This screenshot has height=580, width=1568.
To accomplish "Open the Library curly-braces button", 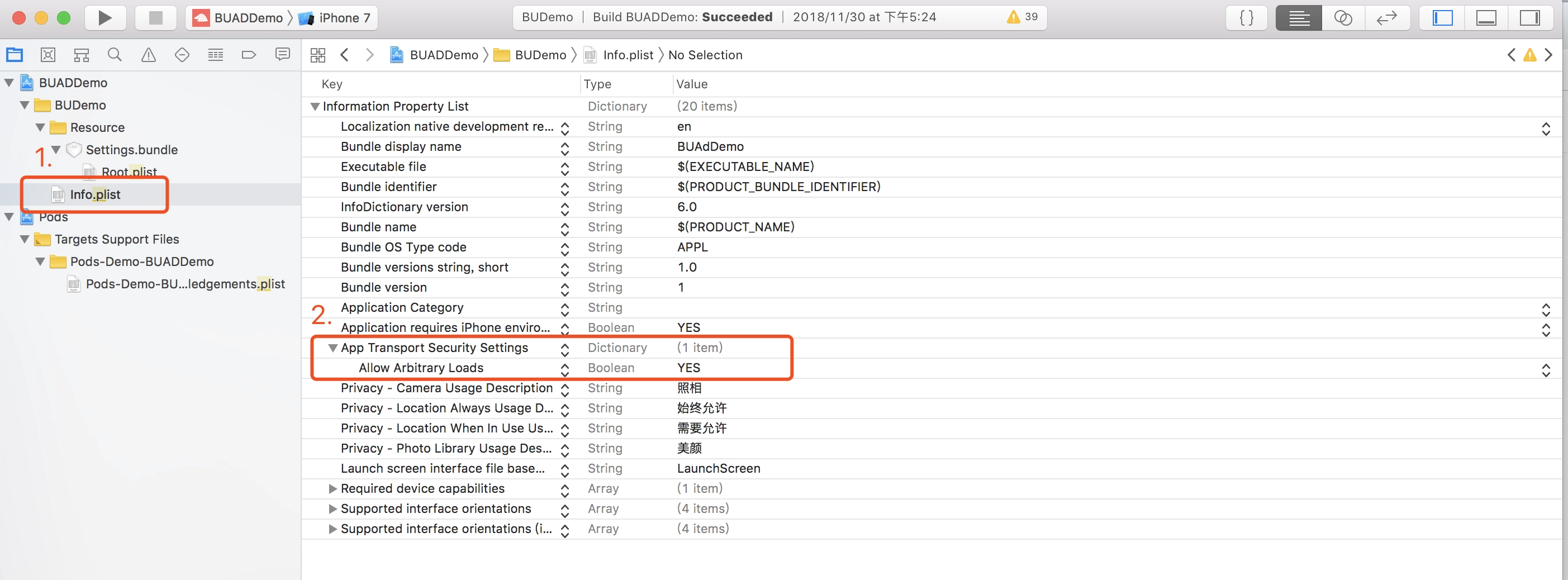I will (1246, 18).
